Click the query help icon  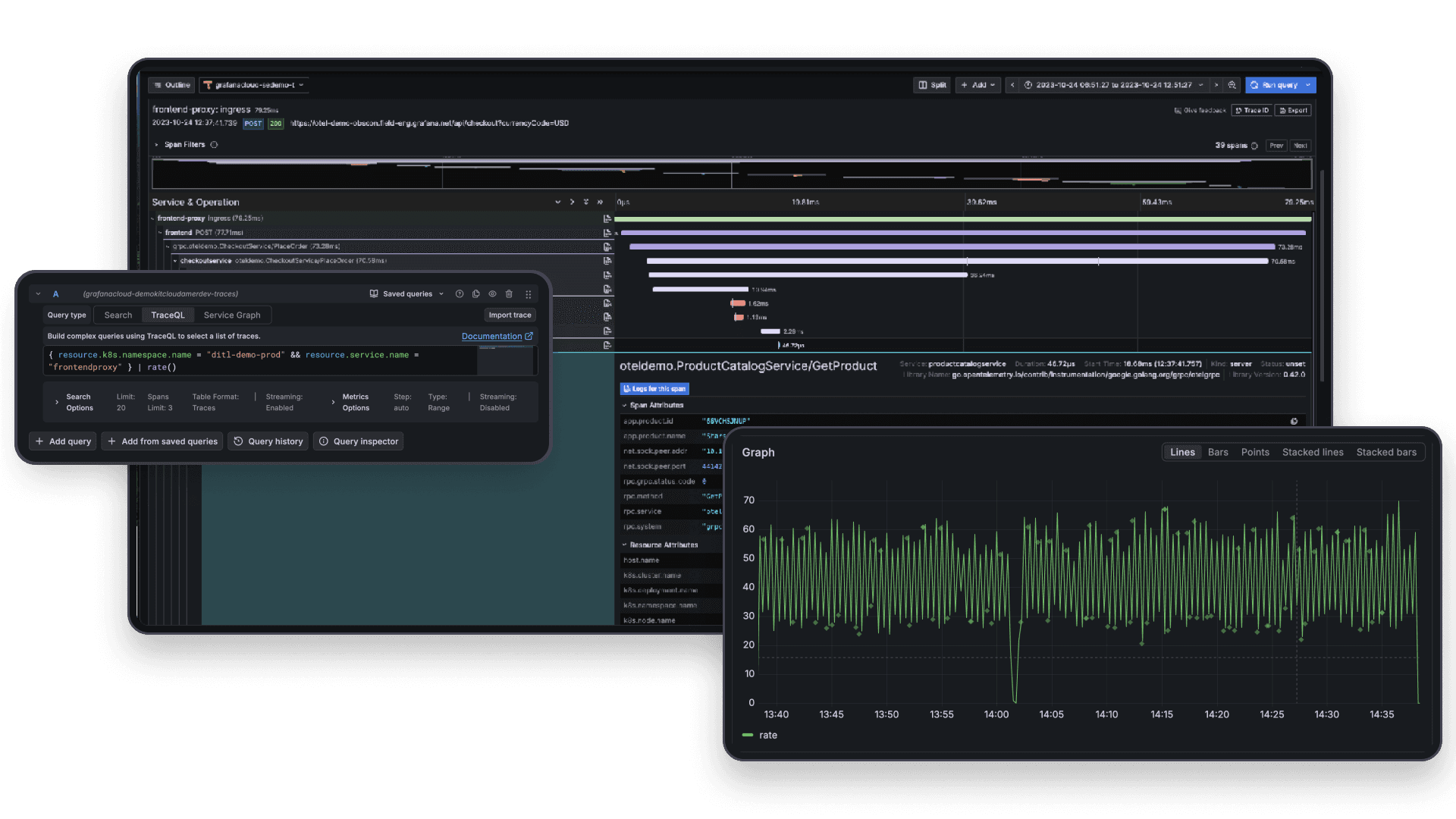click(x=460, y=294)
